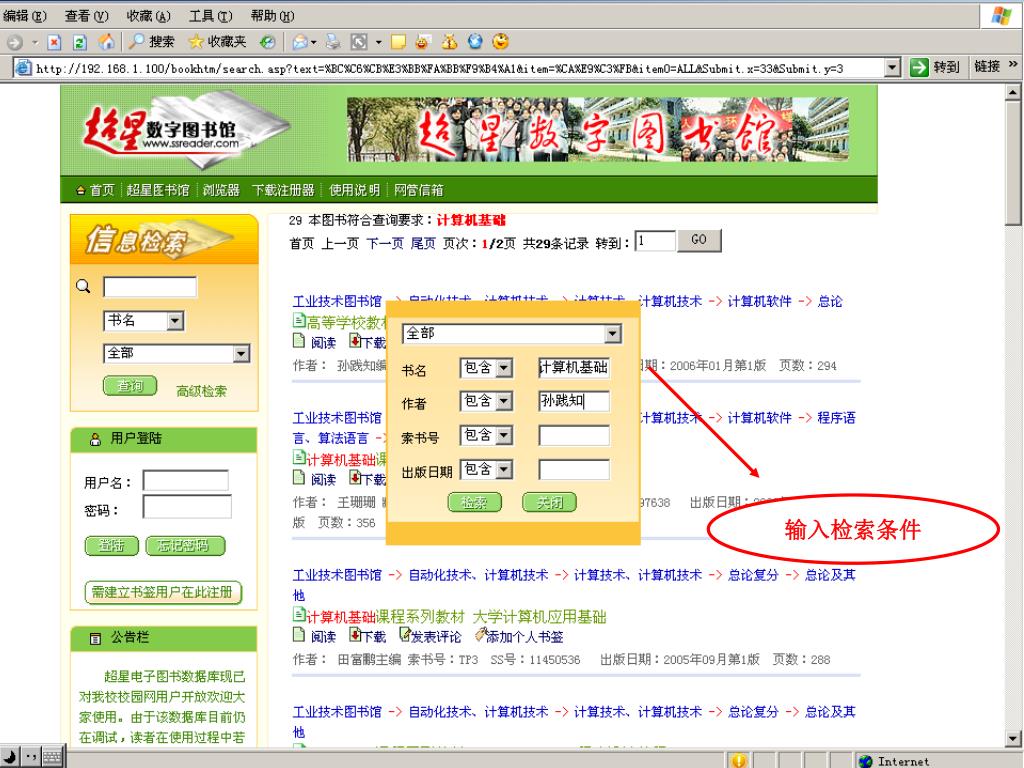Open 浏览器 navigation link

[221, 190]
